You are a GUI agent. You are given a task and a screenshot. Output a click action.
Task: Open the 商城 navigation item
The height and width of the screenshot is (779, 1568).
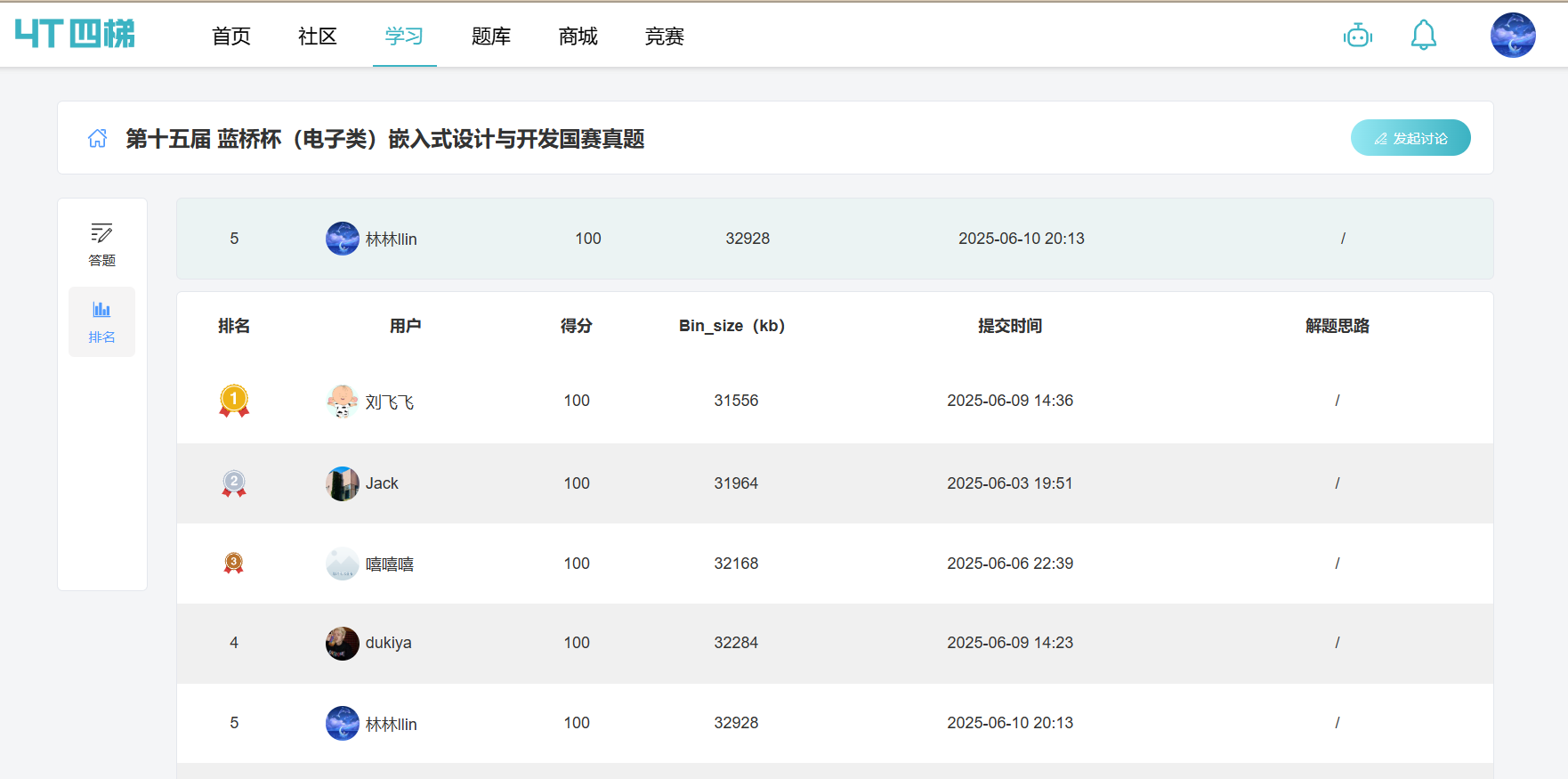point(578,37)
